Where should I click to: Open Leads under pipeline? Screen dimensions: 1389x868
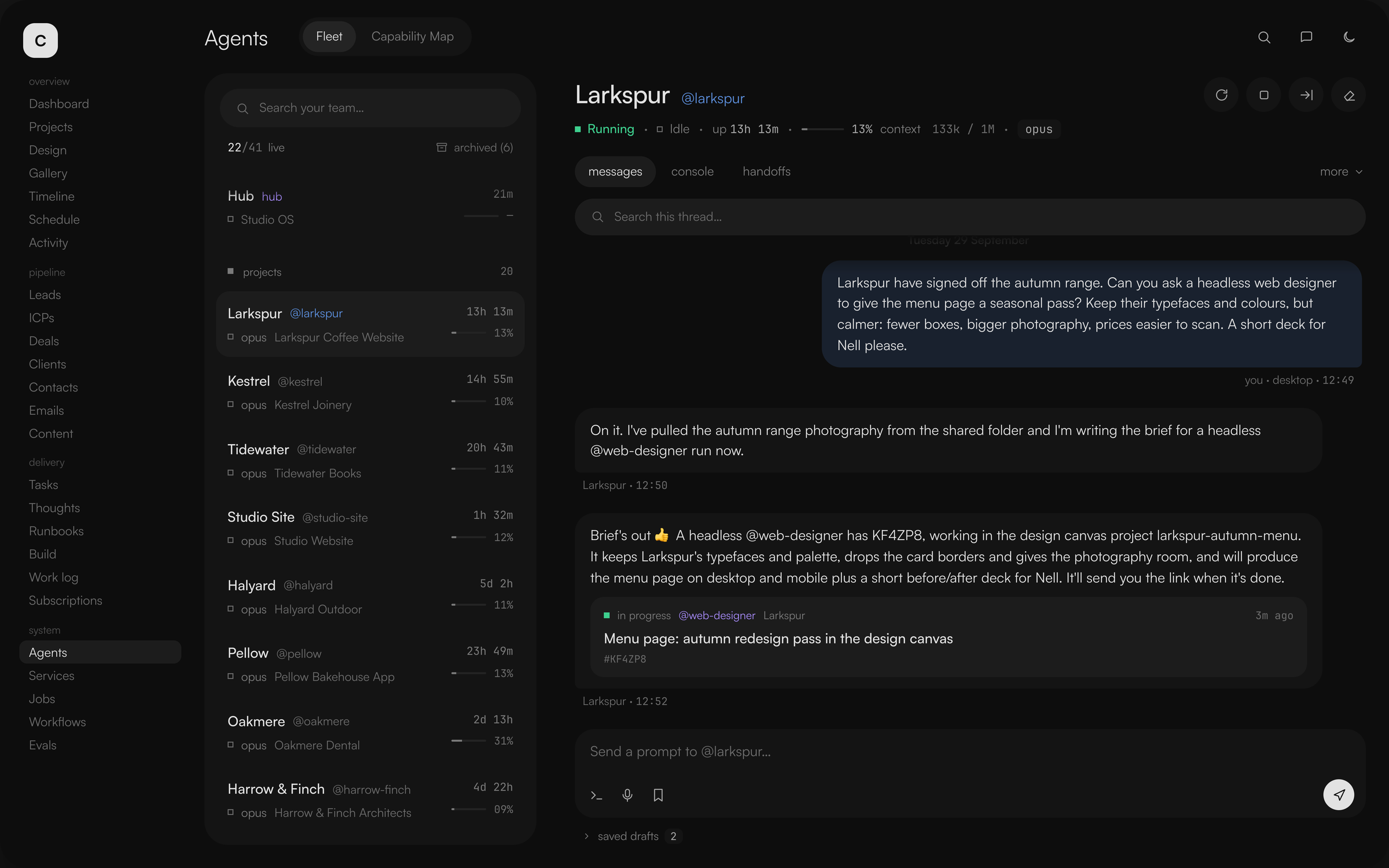point(45,295)
